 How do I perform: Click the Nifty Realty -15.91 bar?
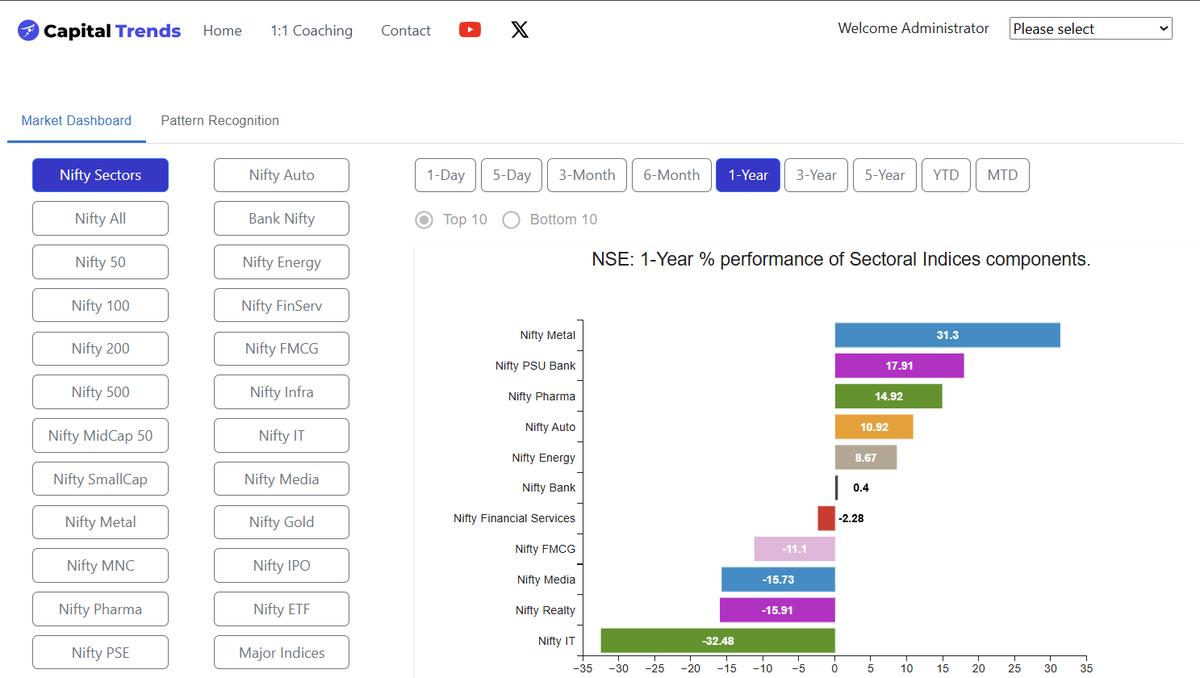pos(777,610)
